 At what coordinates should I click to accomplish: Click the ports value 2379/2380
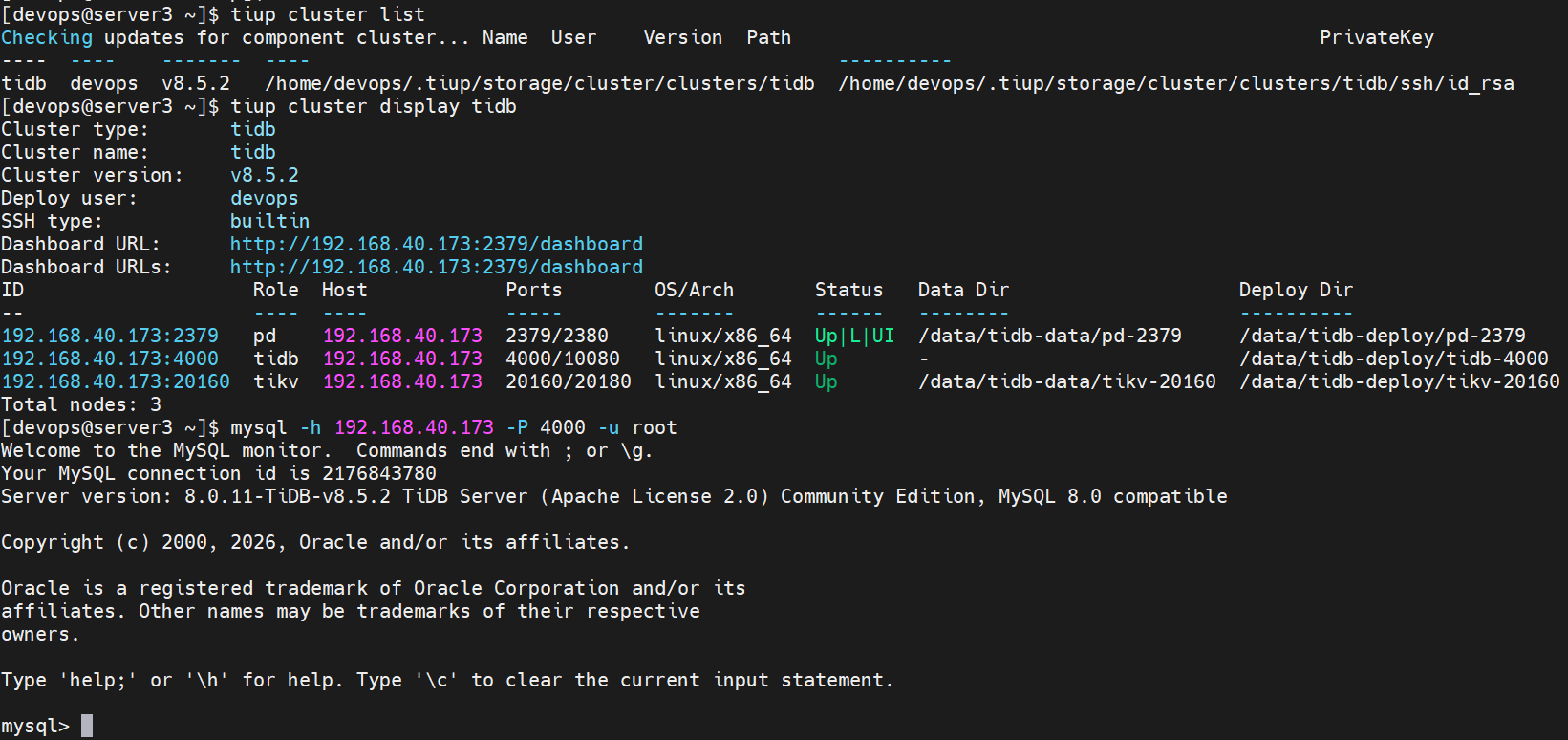(x=557, y=336)
